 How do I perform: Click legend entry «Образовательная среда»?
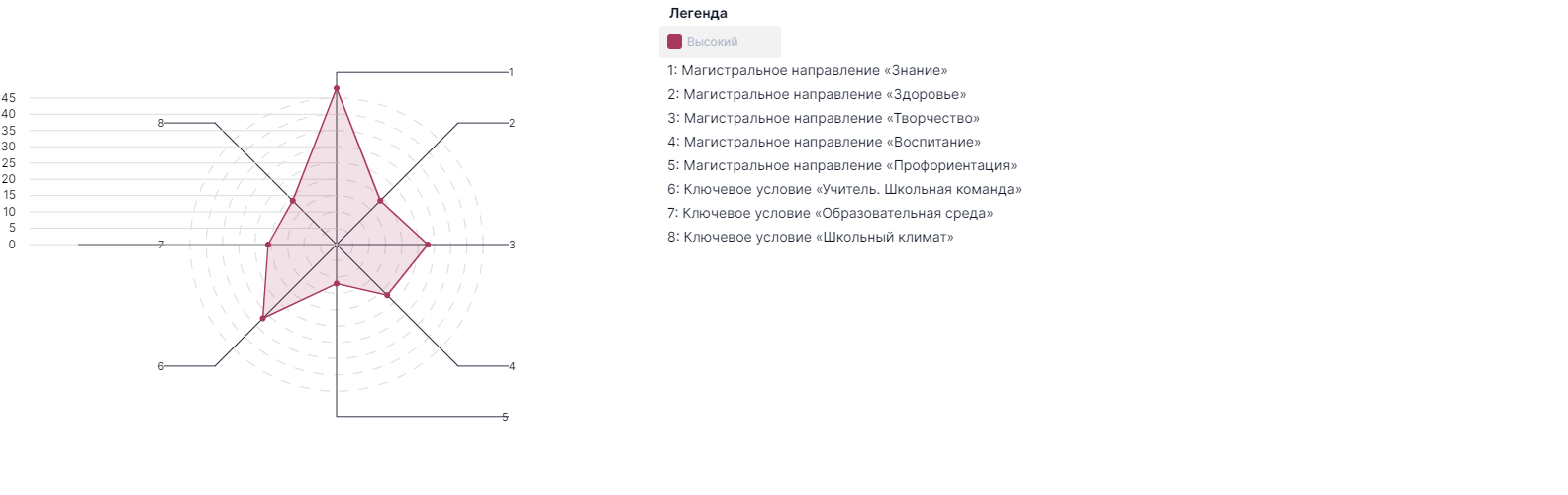point(830,214)
